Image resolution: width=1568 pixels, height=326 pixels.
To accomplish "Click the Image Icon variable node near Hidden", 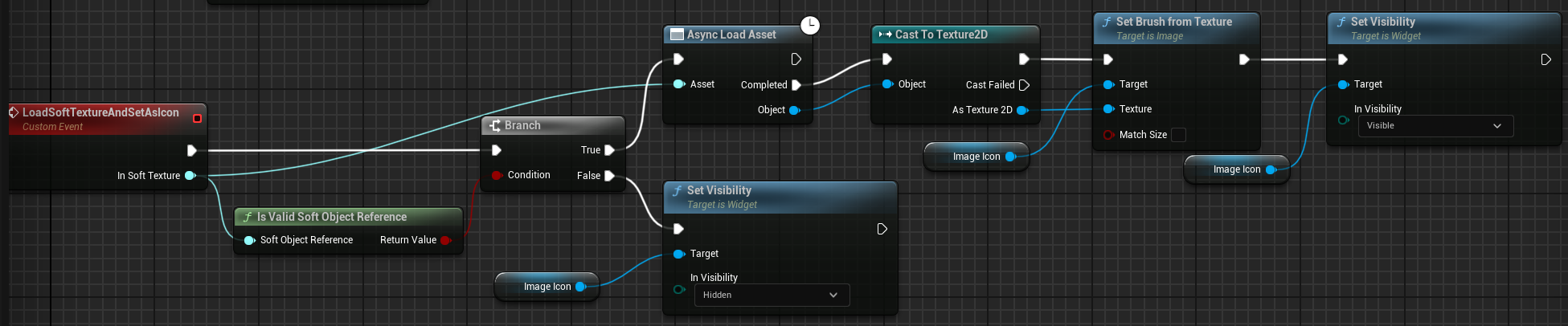I will point(547,287).
